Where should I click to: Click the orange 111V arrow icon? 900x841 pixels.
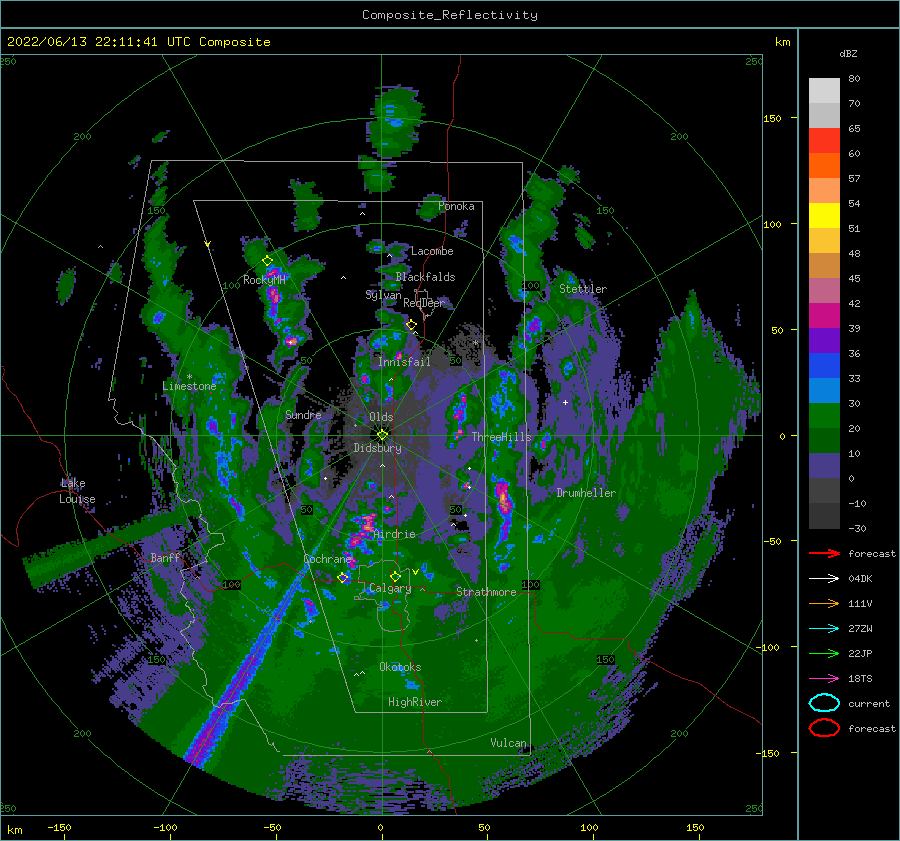(x=824, y=603)
